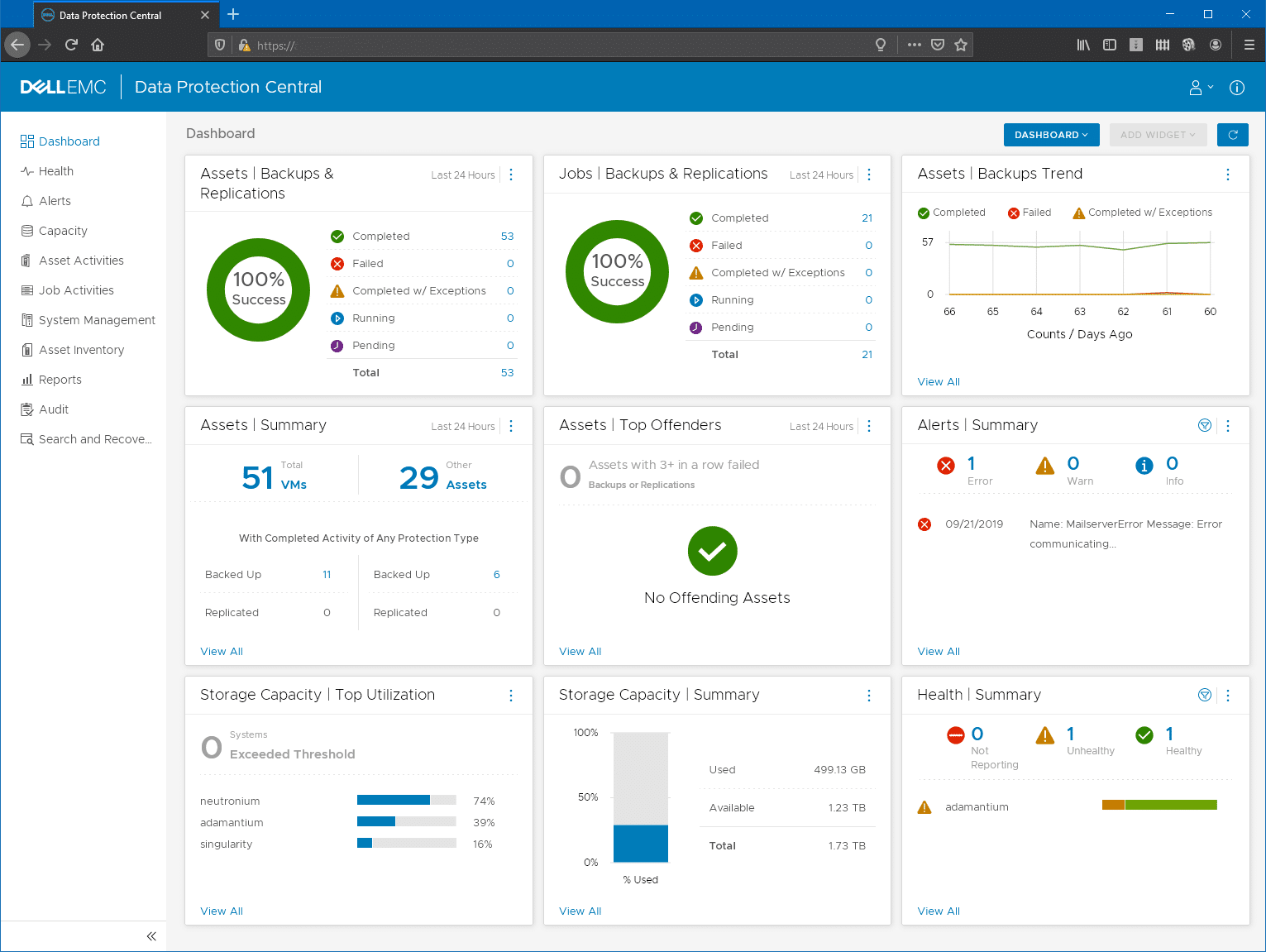Click the information icon in header
Image resolution: width=1266 pixels, height=952 pixels.
tap(1237, 88)
